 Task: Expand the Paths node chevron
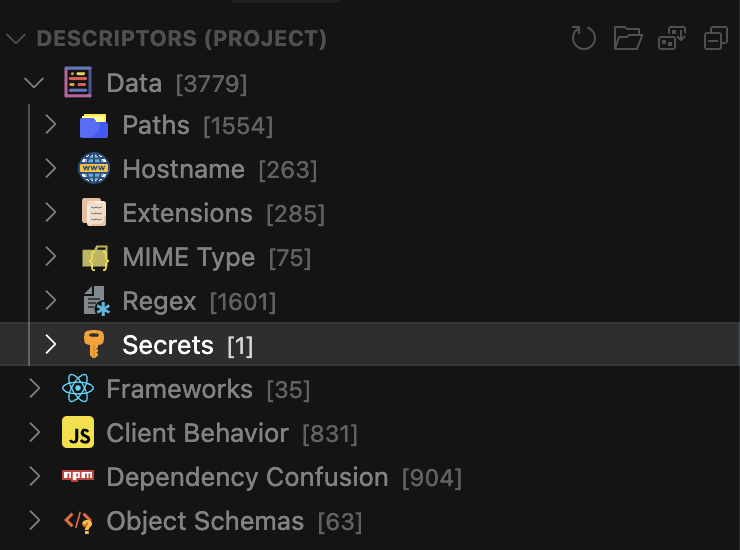[x=50, y=125]
